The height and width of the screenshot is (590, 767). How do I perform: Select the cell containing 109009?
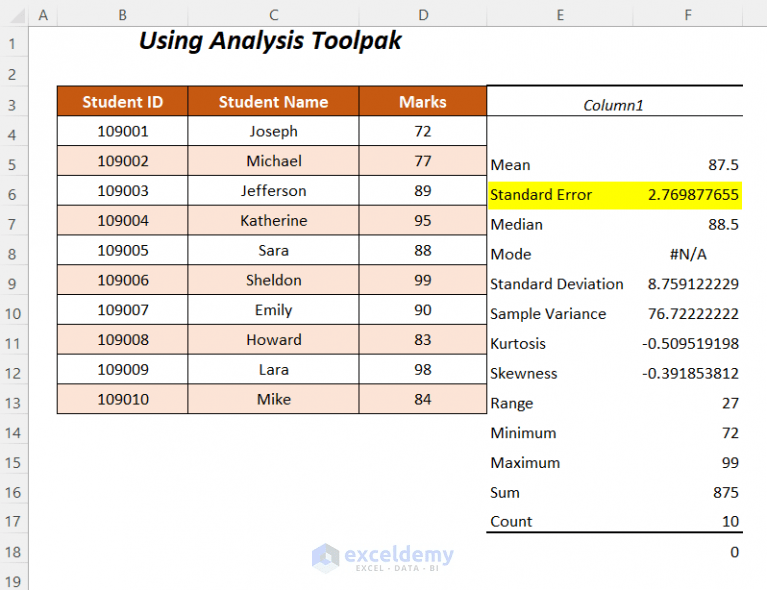pyautogui.click(x=122, y=369)
